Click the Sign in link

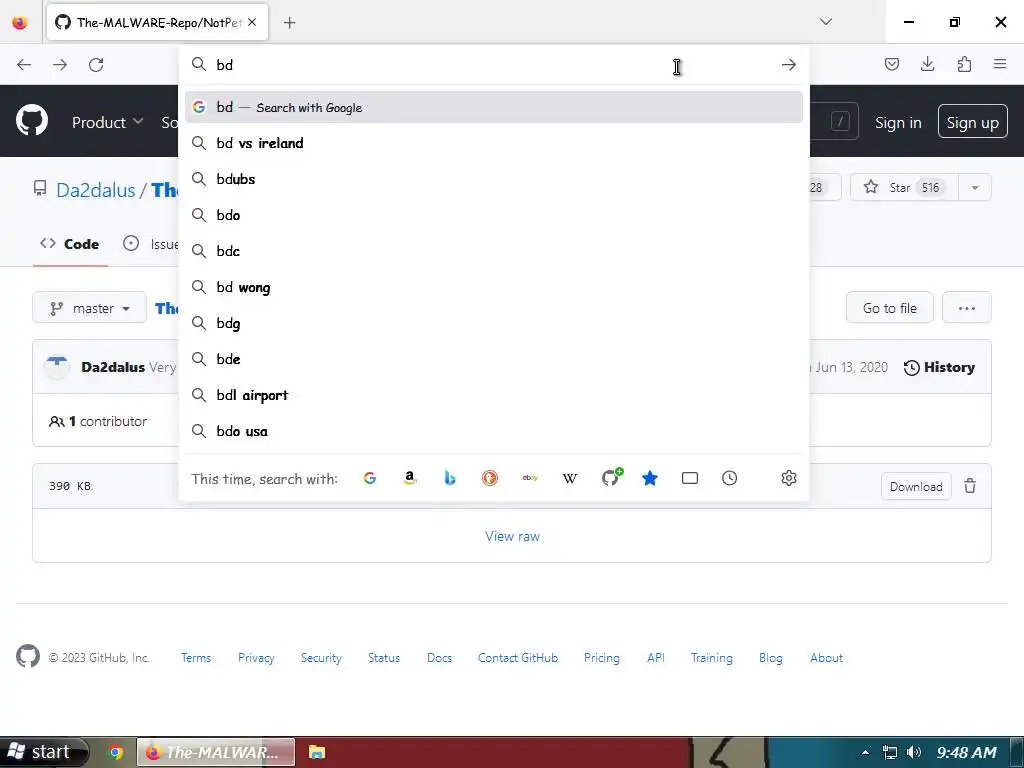point(898,123)
